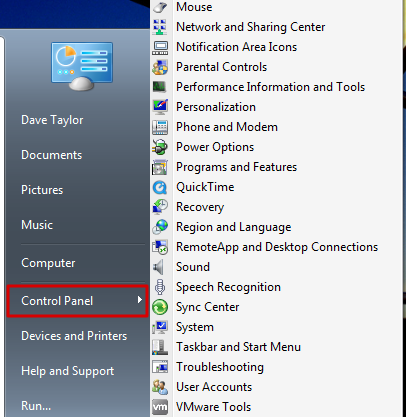The height and width of the screenshot is (417, 406).
Task: Click the User Accounts people icon
Action: (160, 387)
